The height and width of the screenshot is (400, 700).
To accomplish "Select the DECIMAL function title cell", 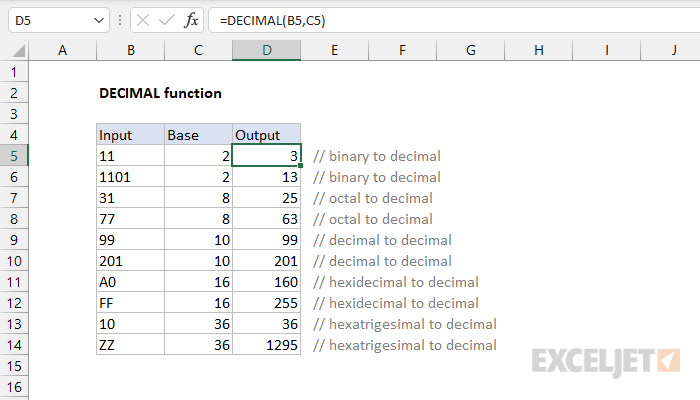I will 160,93.
